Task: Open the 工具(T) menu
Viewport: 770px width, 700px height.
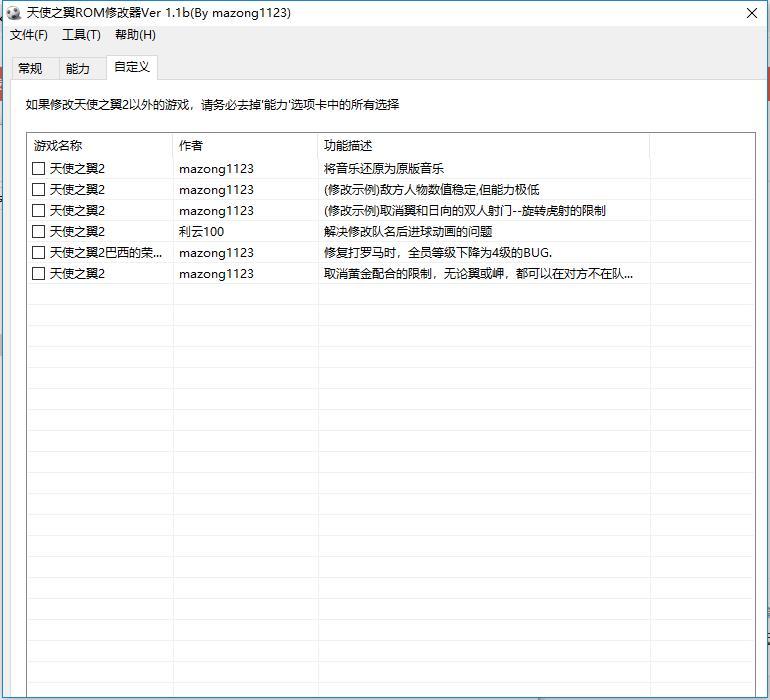Action: [82, 35]
